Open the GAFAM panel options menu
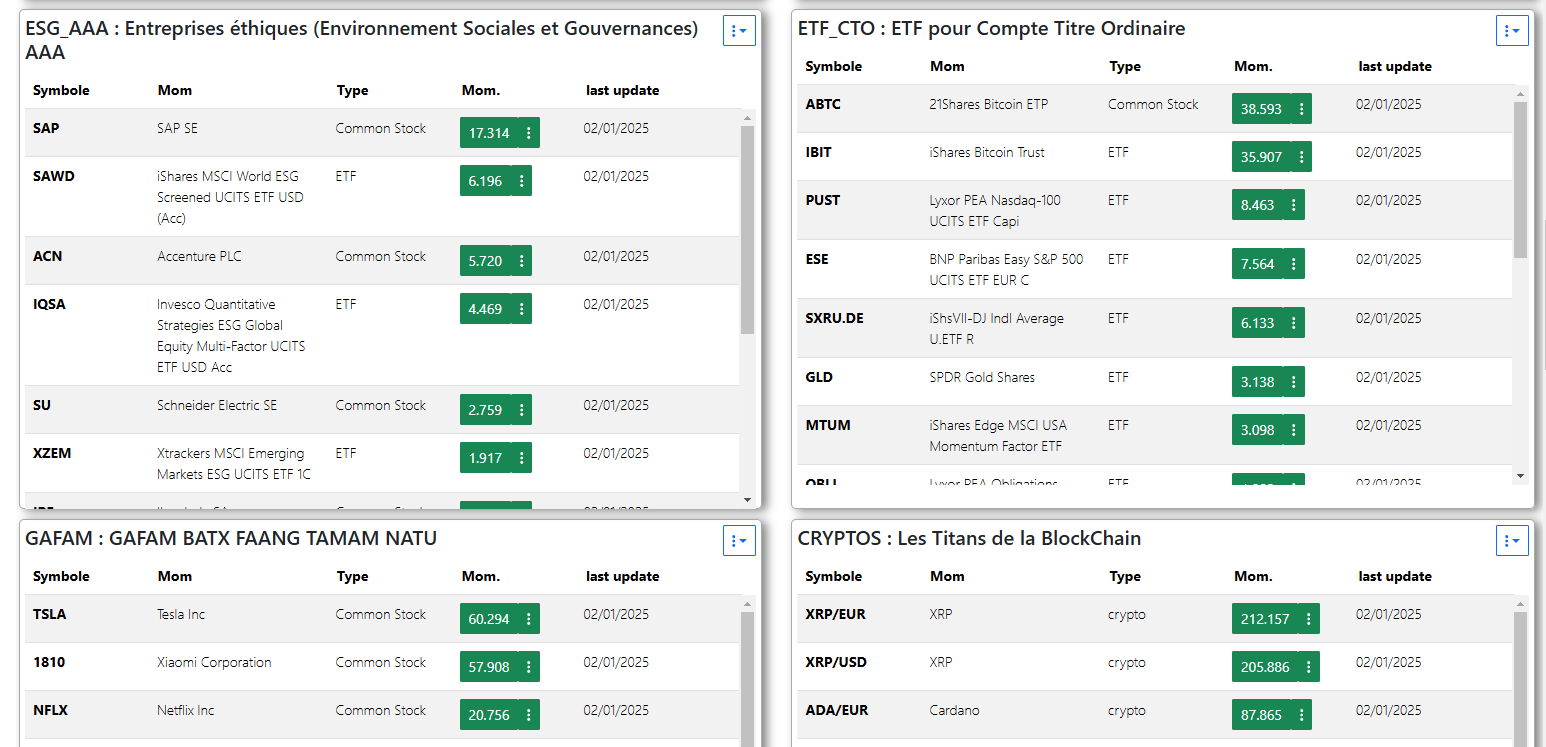The height and width of the screenshot is (747, 1546). (x=739, y=540)
